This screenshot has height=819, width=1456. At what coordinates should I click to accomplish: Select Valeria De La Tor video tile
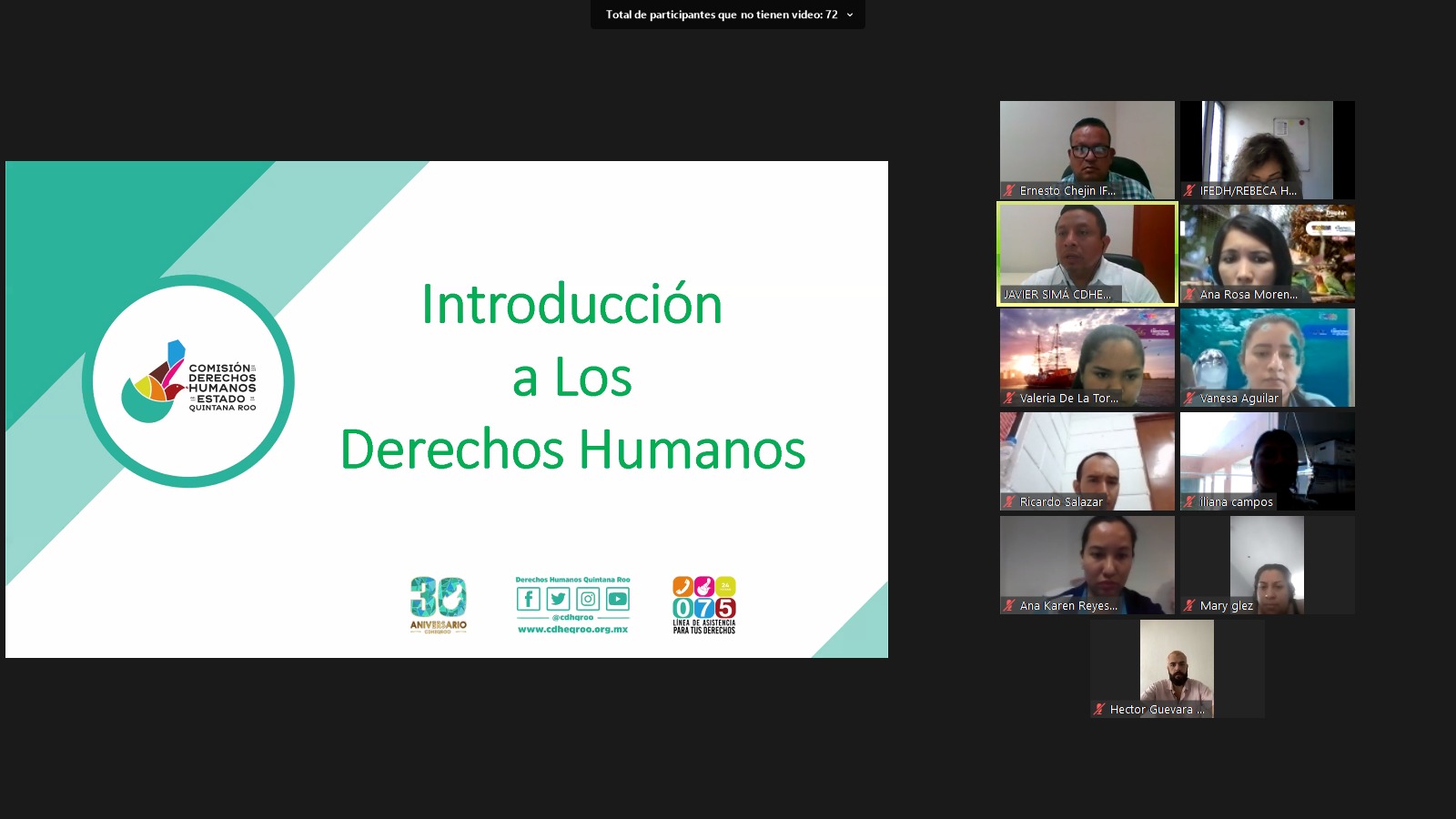click(x=1087, y=357)
